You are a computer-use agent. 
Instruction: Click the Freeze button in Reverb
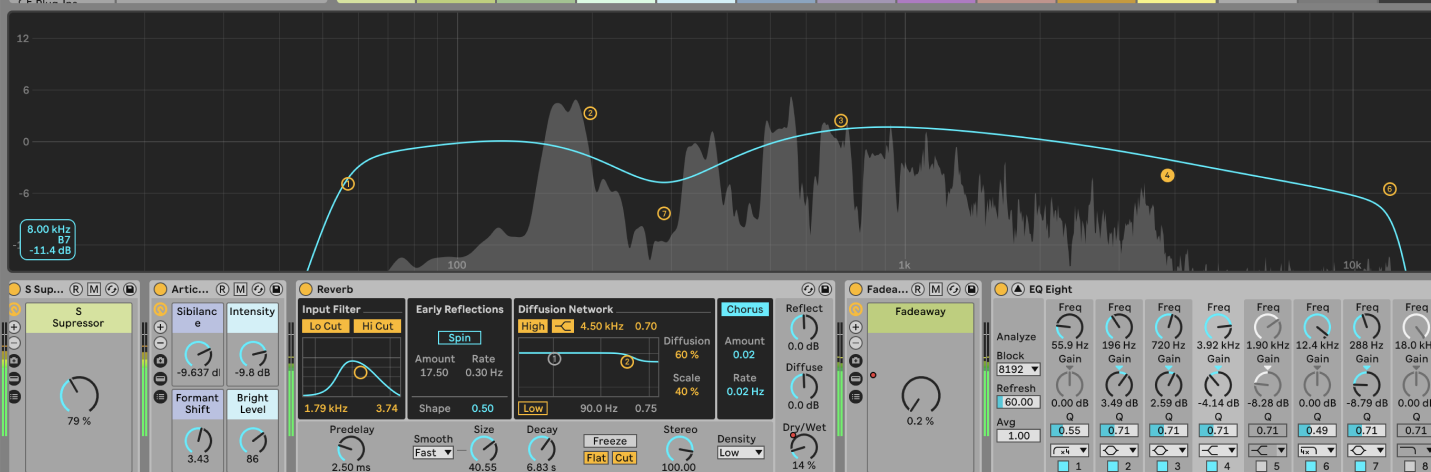coord(610,441)
